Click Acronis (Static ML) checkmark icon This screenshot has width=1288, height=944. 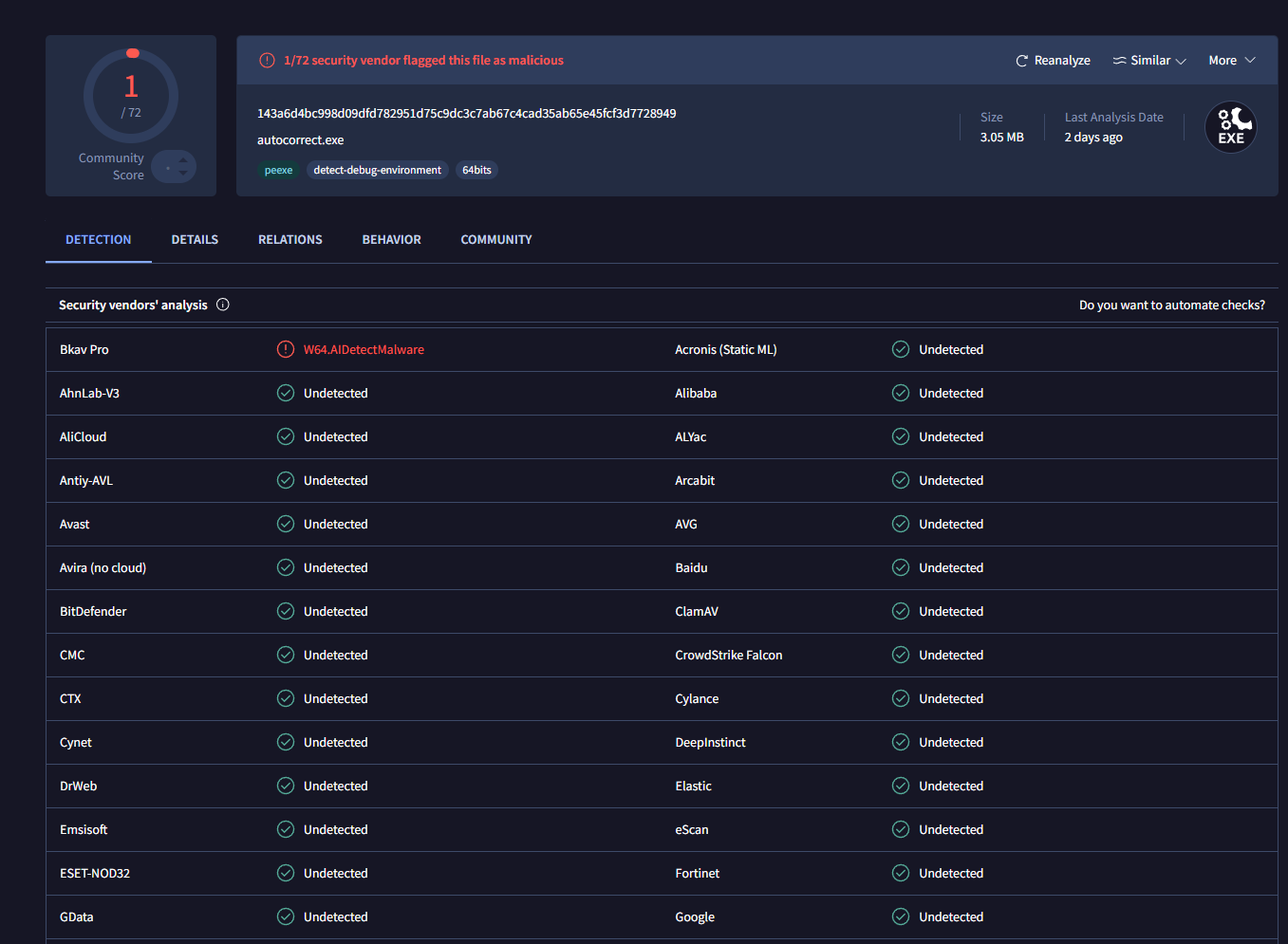[901, 349]
